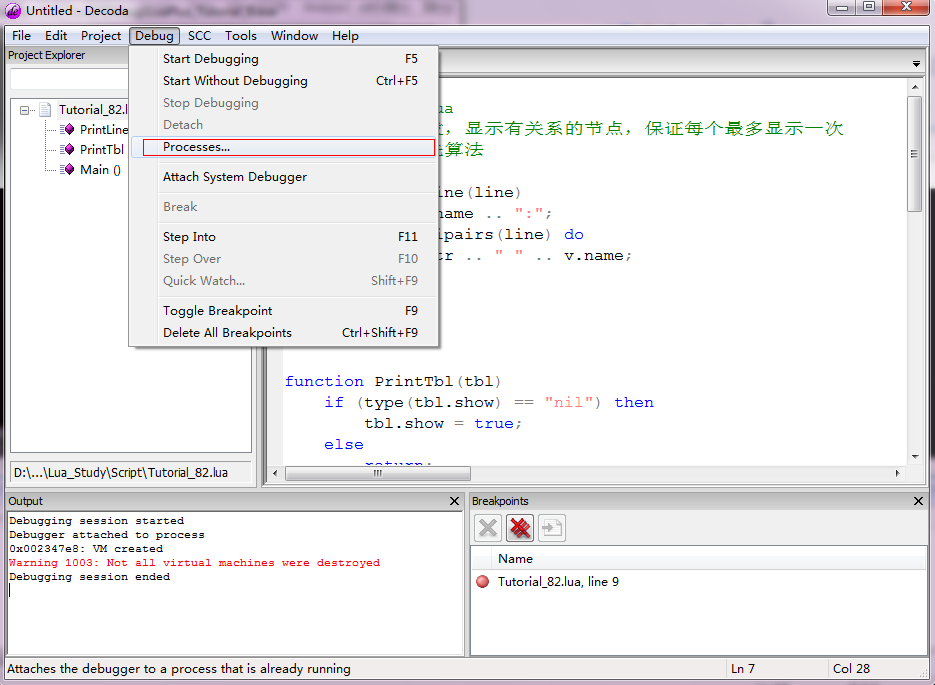The image size is (935, 685).
Task: Choose Toggle Breakpoint menu entry
Action: (284, 311)
